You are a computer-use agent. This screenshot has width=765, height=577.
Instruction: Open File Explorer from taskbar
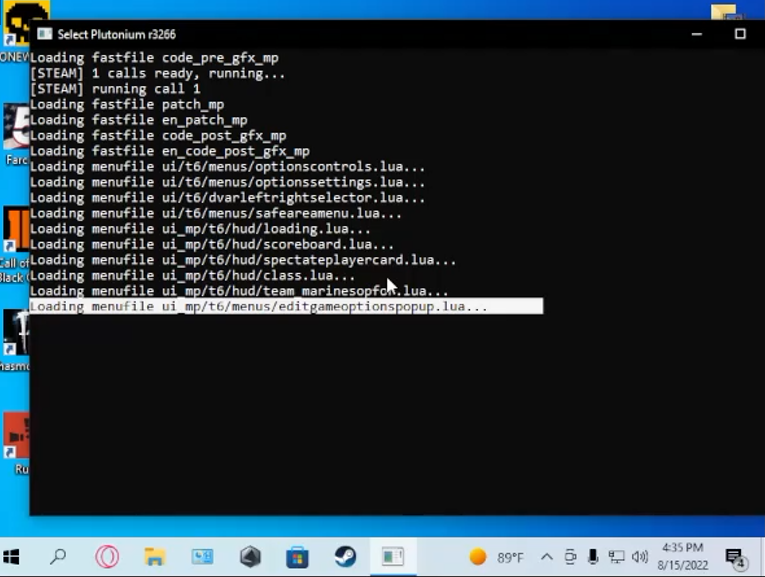(x=155, y=557)
